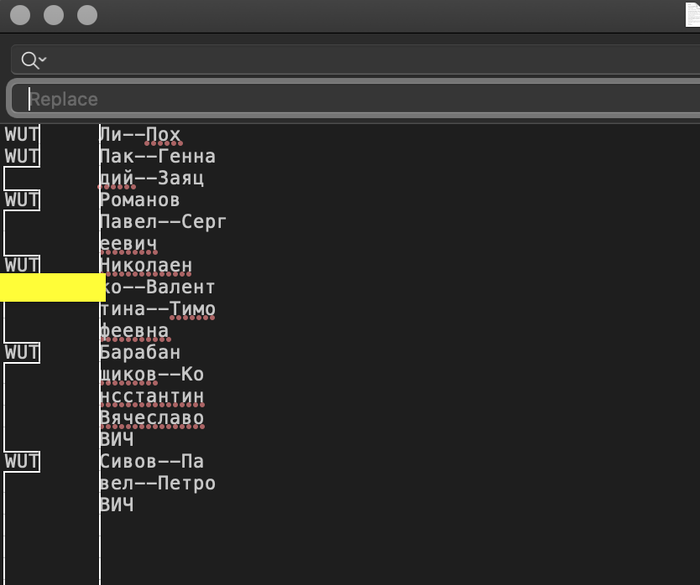Click the text 'тина--Тимо'
This screenshot has width=700, height=585.
click(157, 309)
